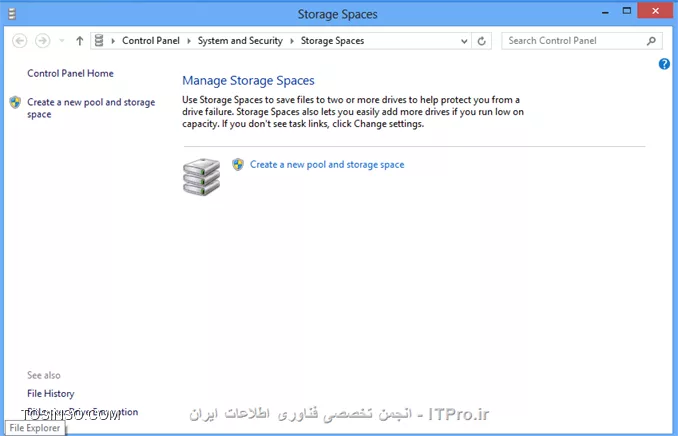Go up one level with up arrow
This screenshot has height=436, width=678.
[80, 41]
